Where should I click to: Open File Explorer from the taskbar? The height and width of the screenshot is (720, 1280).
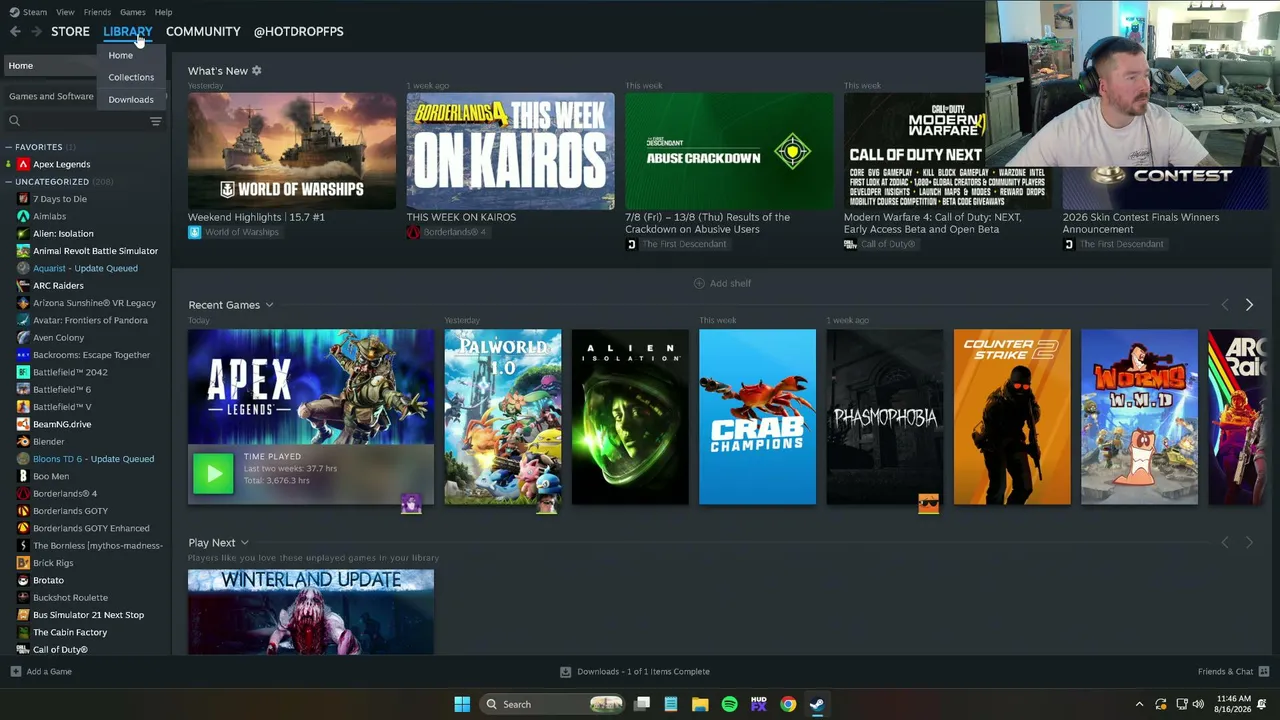(x=700, y=704)
